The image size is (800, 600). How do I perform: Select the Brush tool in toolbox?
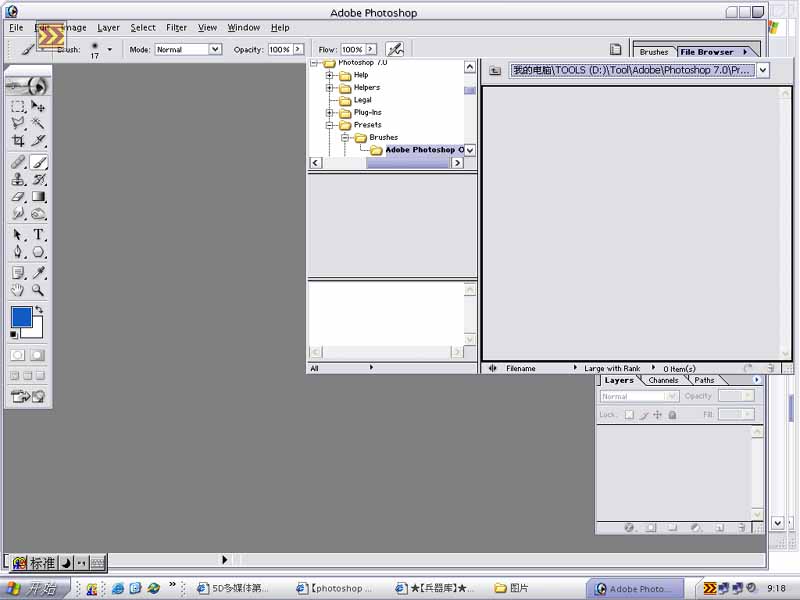point(38,162)
